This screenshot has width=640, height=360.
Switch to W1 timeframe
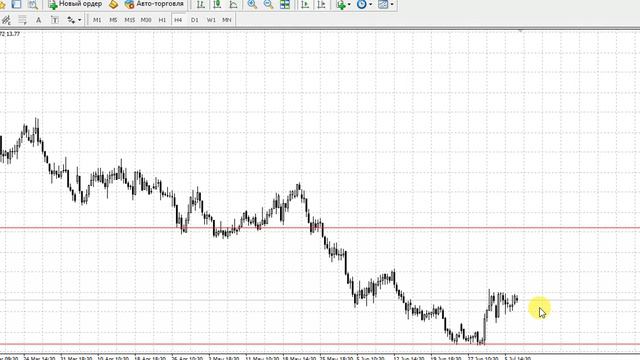pos(211,20)
